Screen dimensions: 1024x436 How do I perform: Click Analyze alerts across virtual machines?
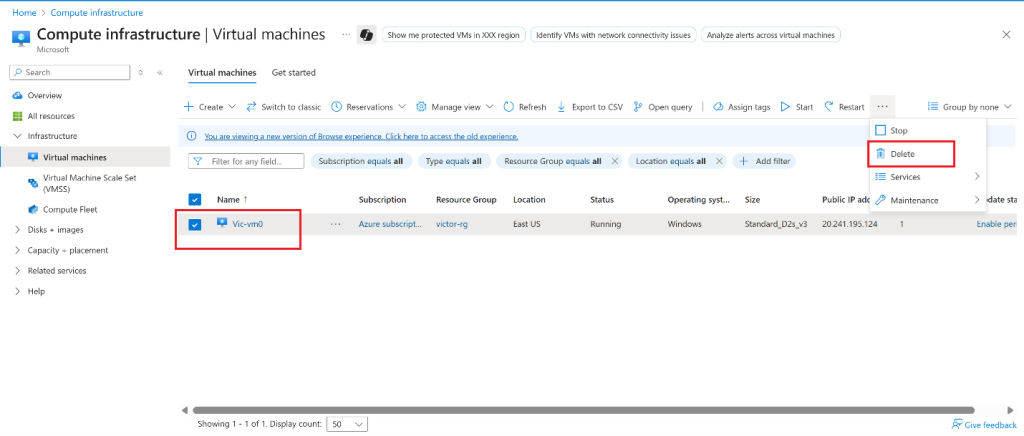pyautogui.click(x=771, y=35)
